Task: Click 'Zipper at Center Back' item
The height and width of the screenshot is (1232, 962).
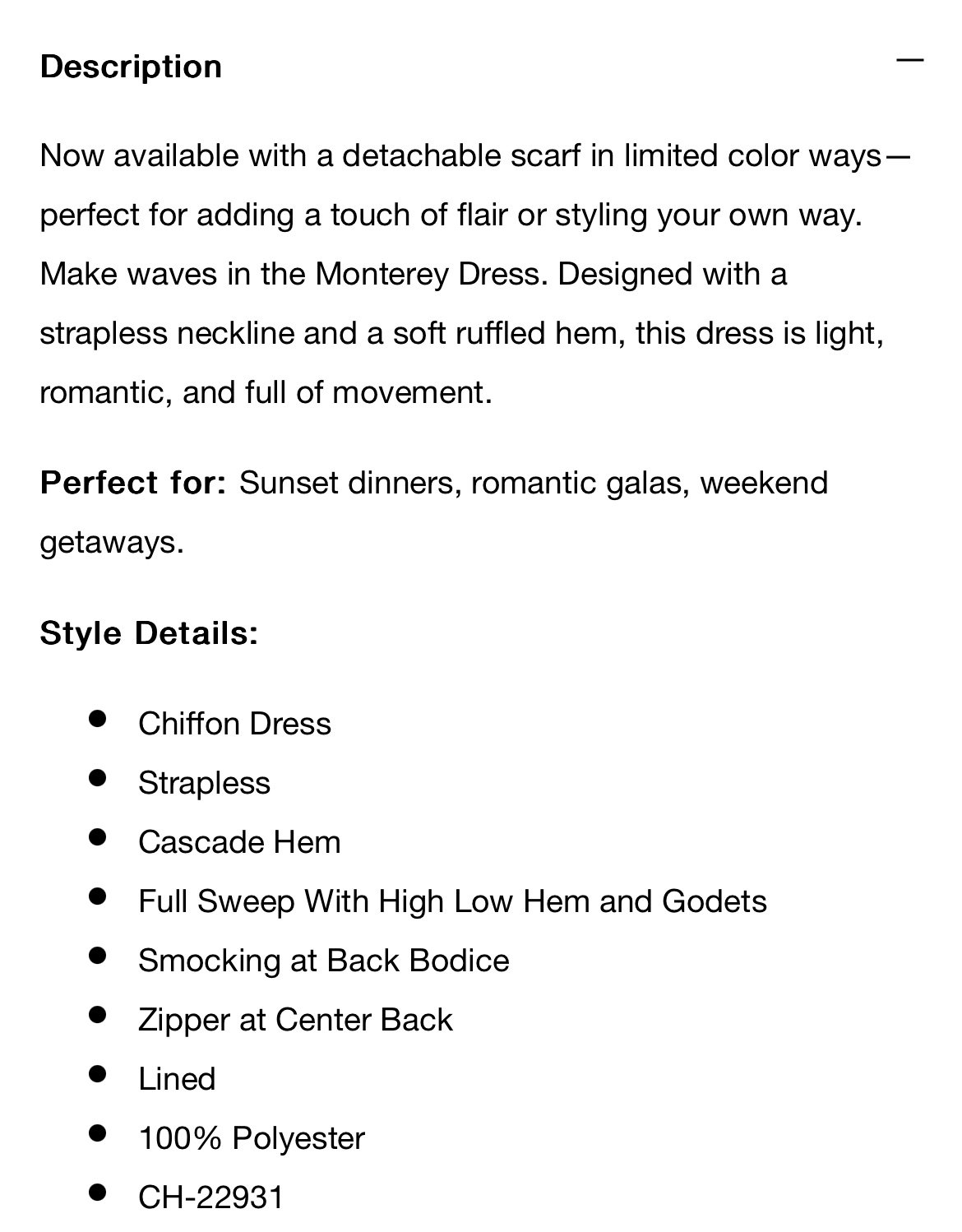Action: coord(295,1020)
